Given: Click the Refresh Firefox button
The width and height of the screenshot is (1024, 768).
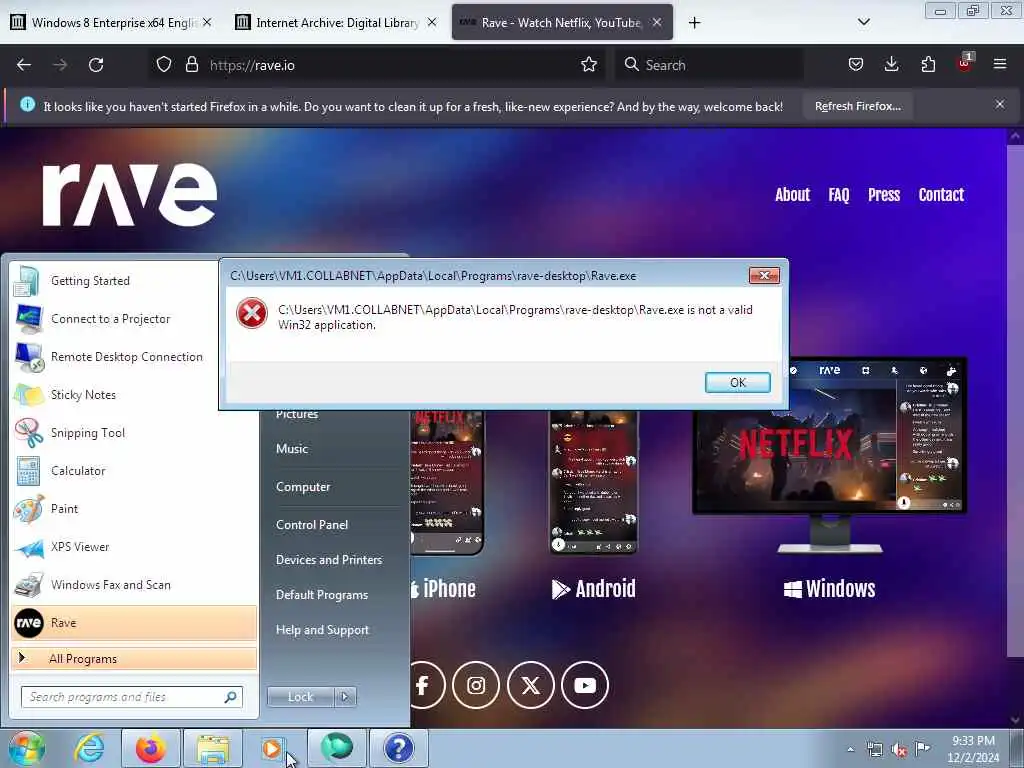Looking at the screenshot, I should (x=858, y=106).
